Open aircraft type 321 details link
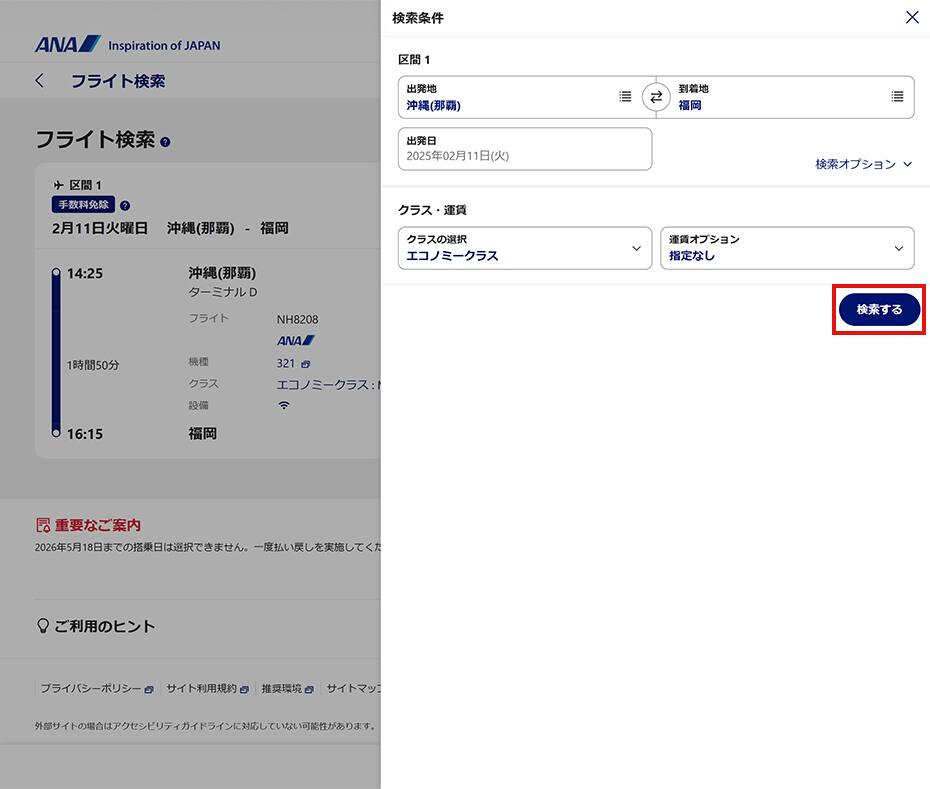Viewport: 930px width, 789px height. [293, 362]
